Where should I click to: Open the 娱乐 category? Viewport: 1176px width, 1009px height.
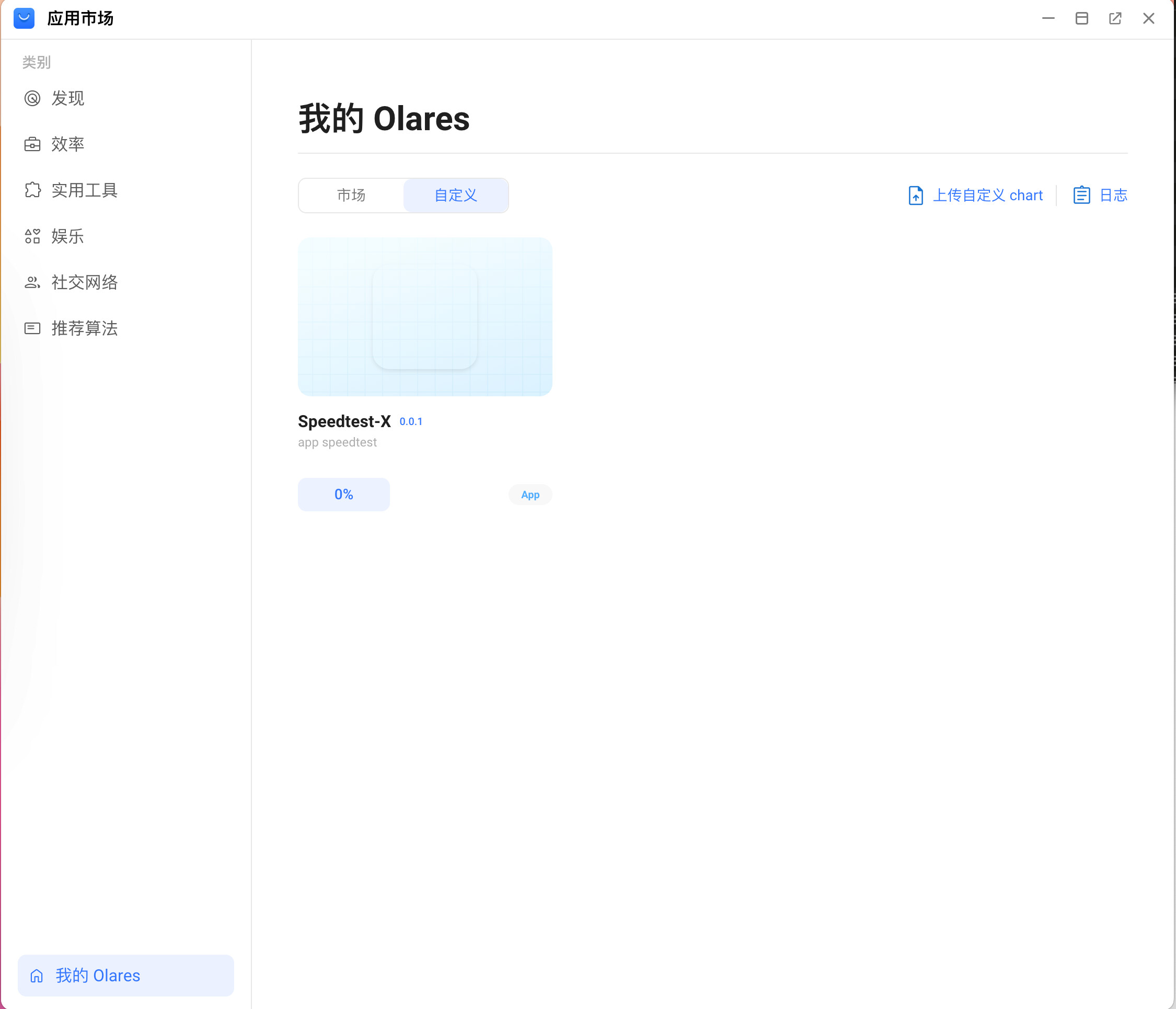pos(126,236)
